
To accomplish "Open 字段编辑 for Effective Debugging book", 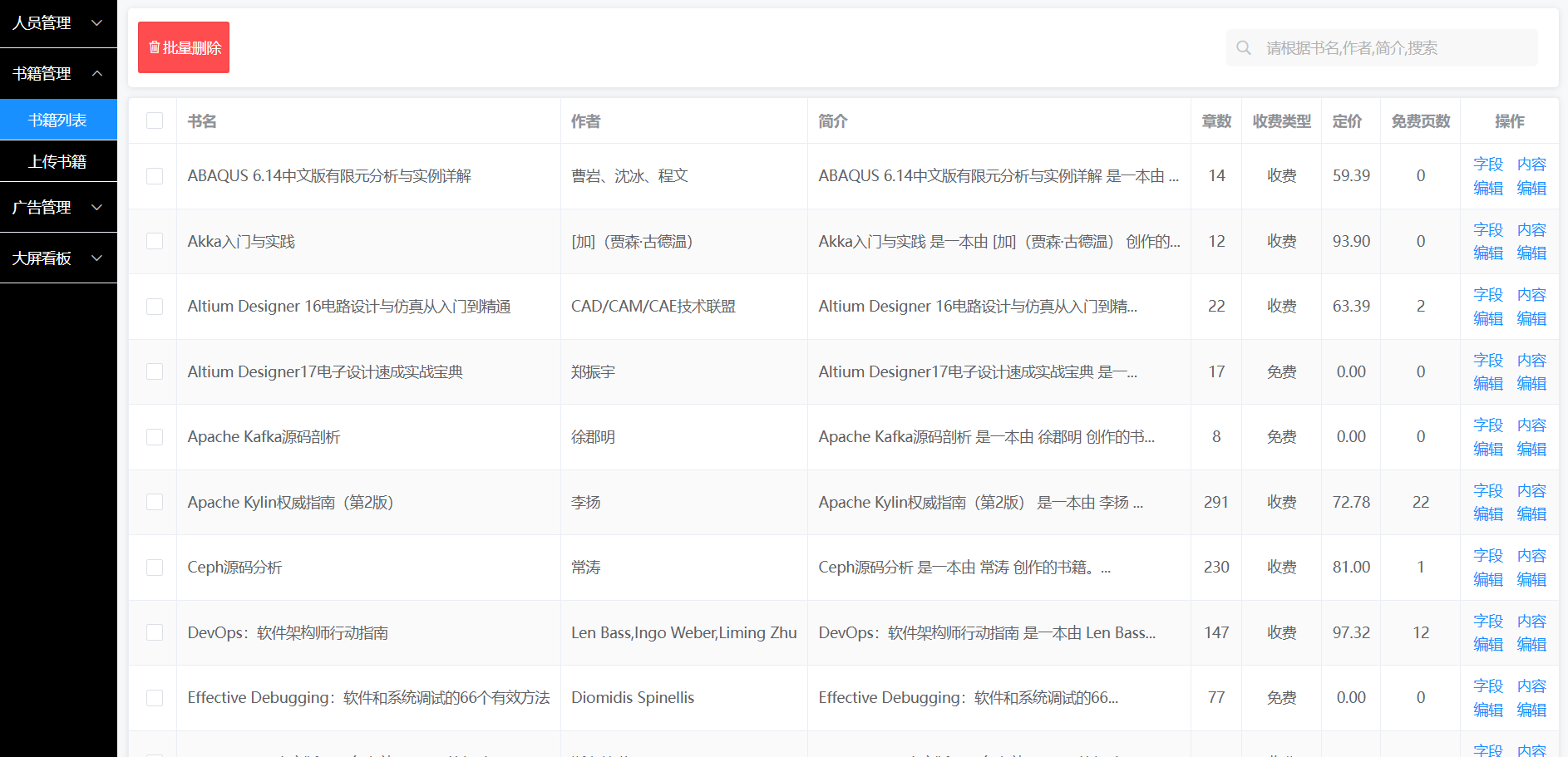I will tap(1488, 698).
